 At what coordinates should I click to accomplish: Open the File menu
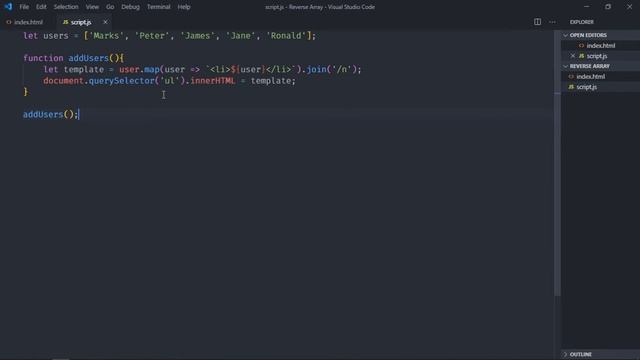coord(24,7)
